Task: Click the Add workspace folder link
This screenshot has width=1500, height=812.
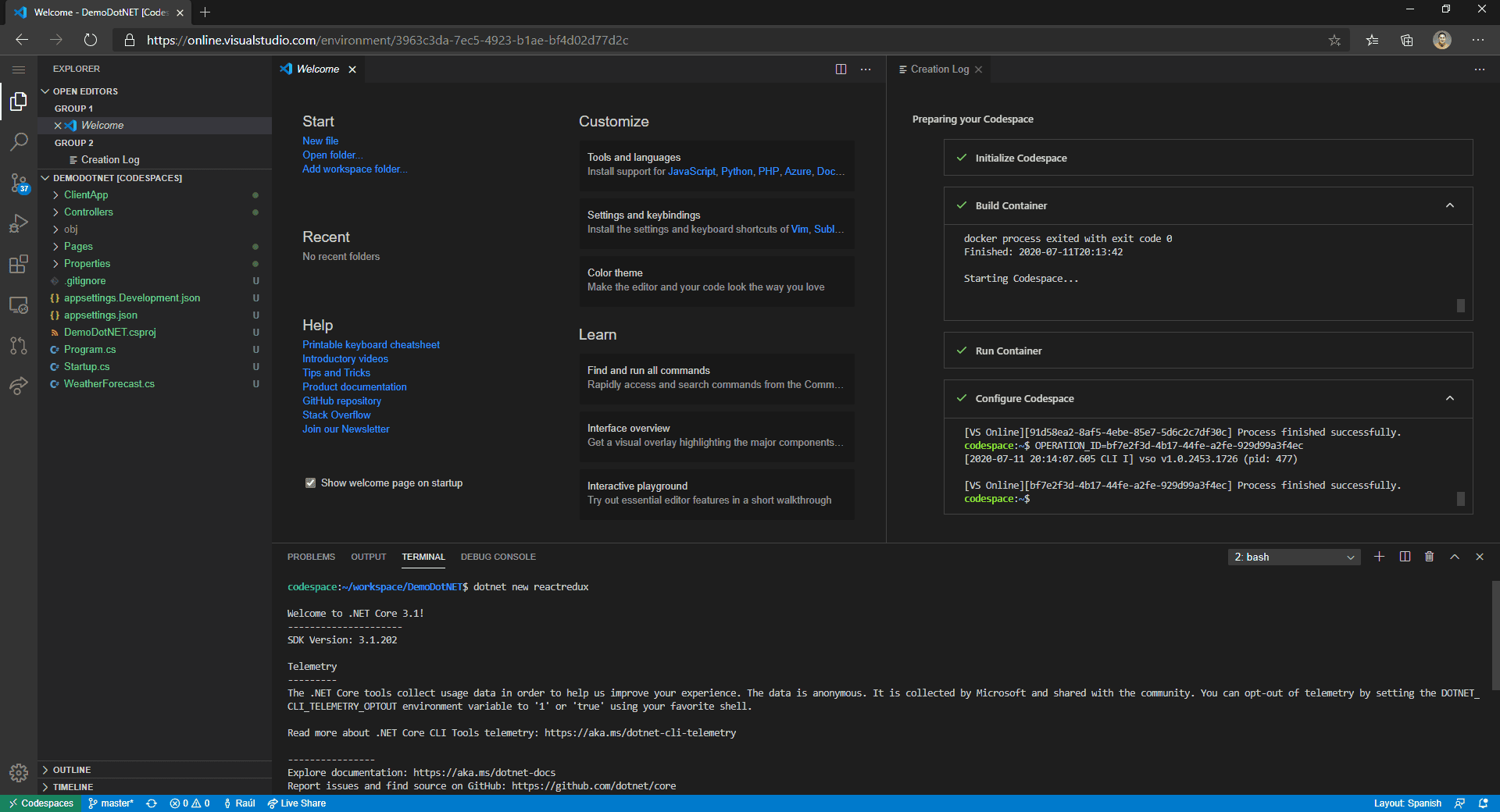Action: tap(355, 169)
